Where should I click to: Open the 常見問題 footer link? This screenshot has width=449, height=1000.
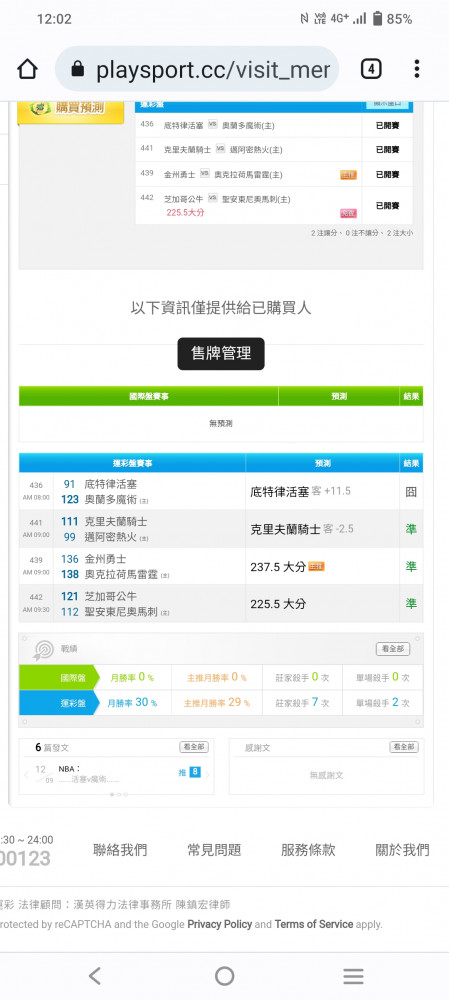[x=214, y=849]
